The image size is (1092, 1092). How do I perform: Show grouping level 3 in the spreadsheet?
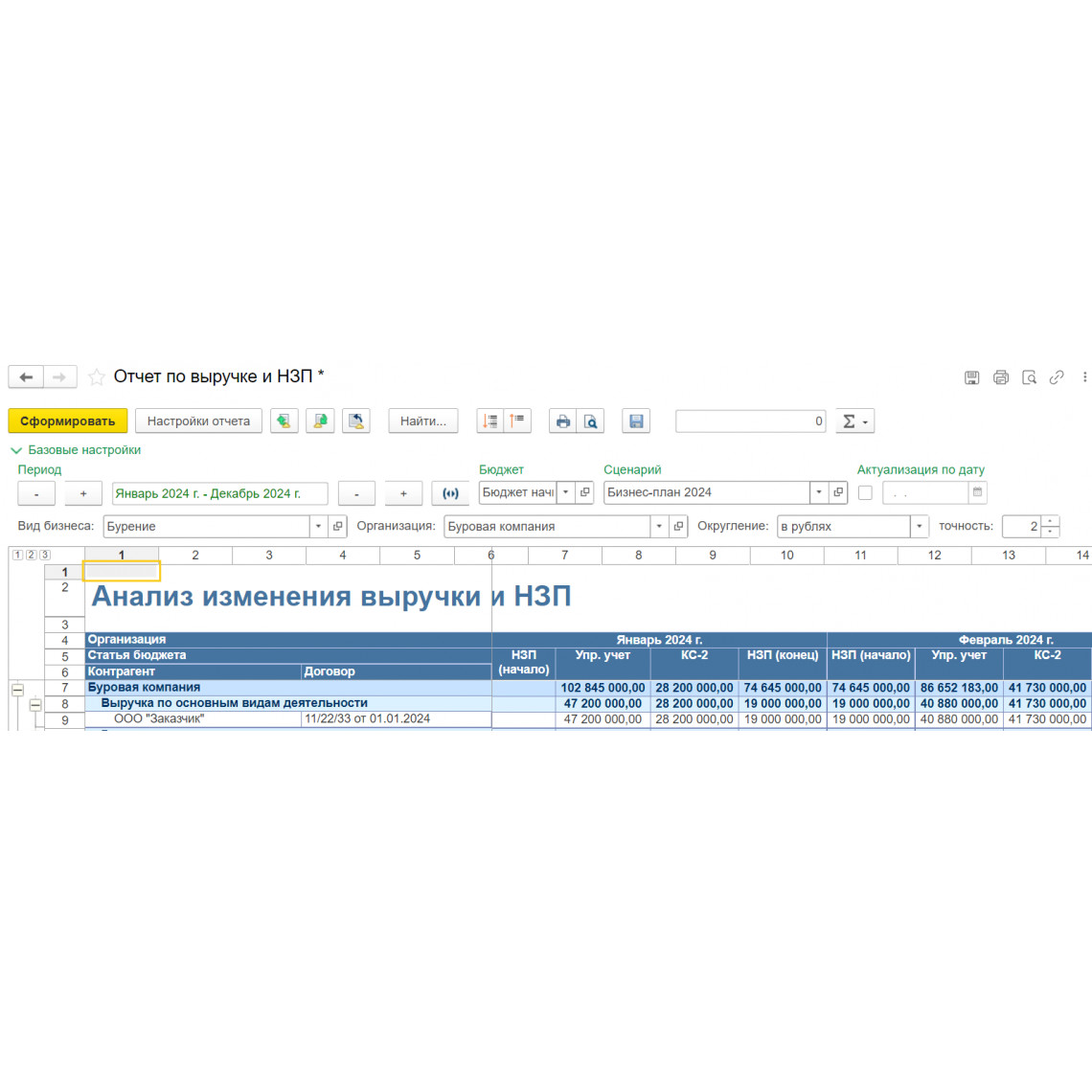(45, 555)
